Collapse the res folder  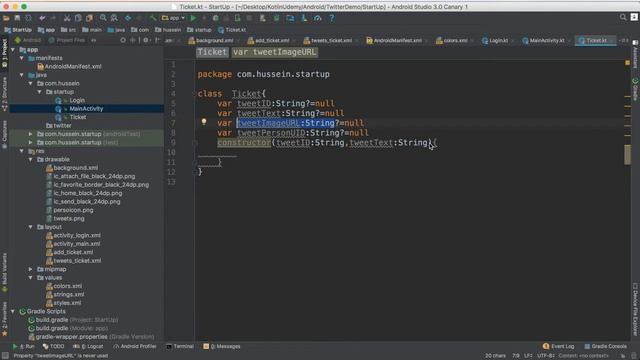(x=22, y=151)
